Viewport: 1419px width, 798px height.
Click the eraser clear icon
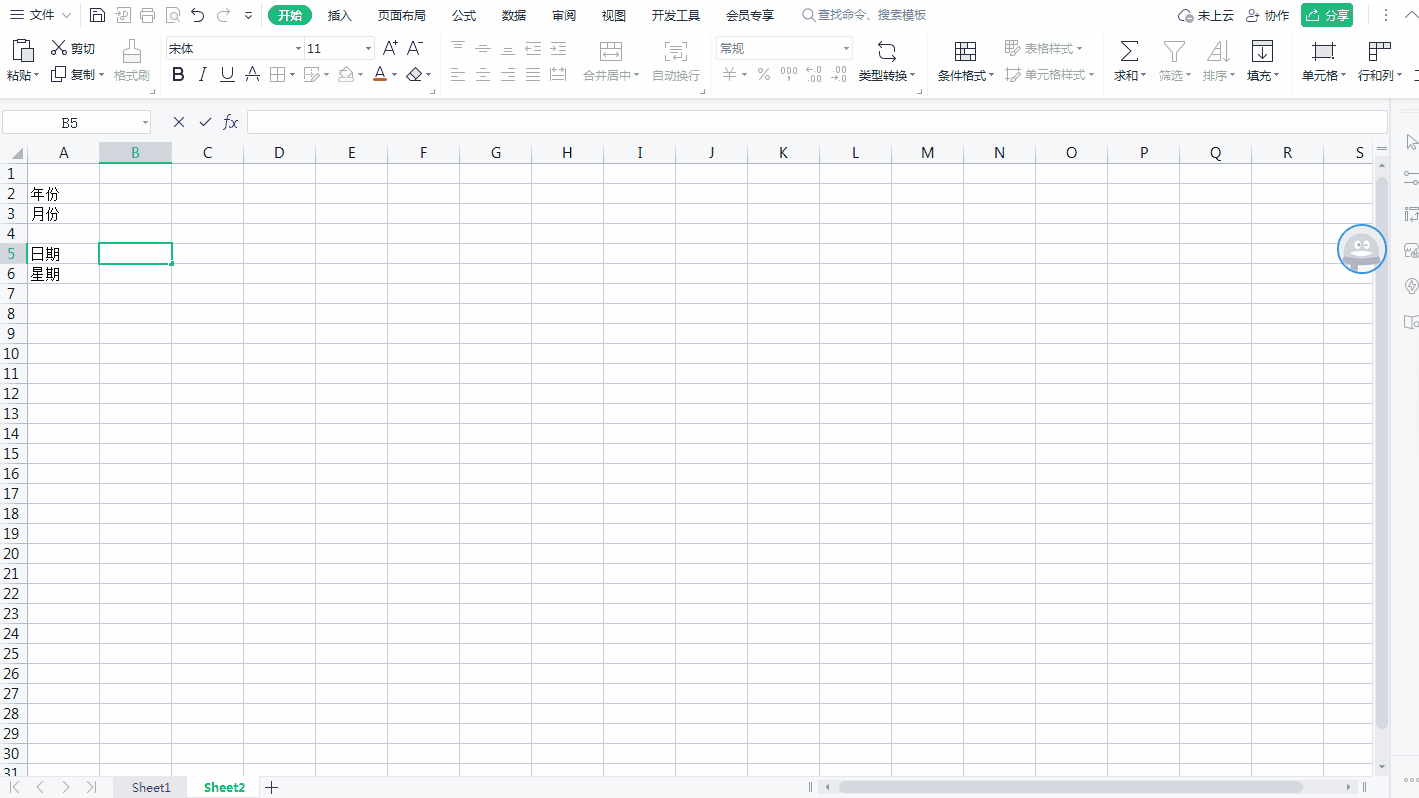[414, 74]
